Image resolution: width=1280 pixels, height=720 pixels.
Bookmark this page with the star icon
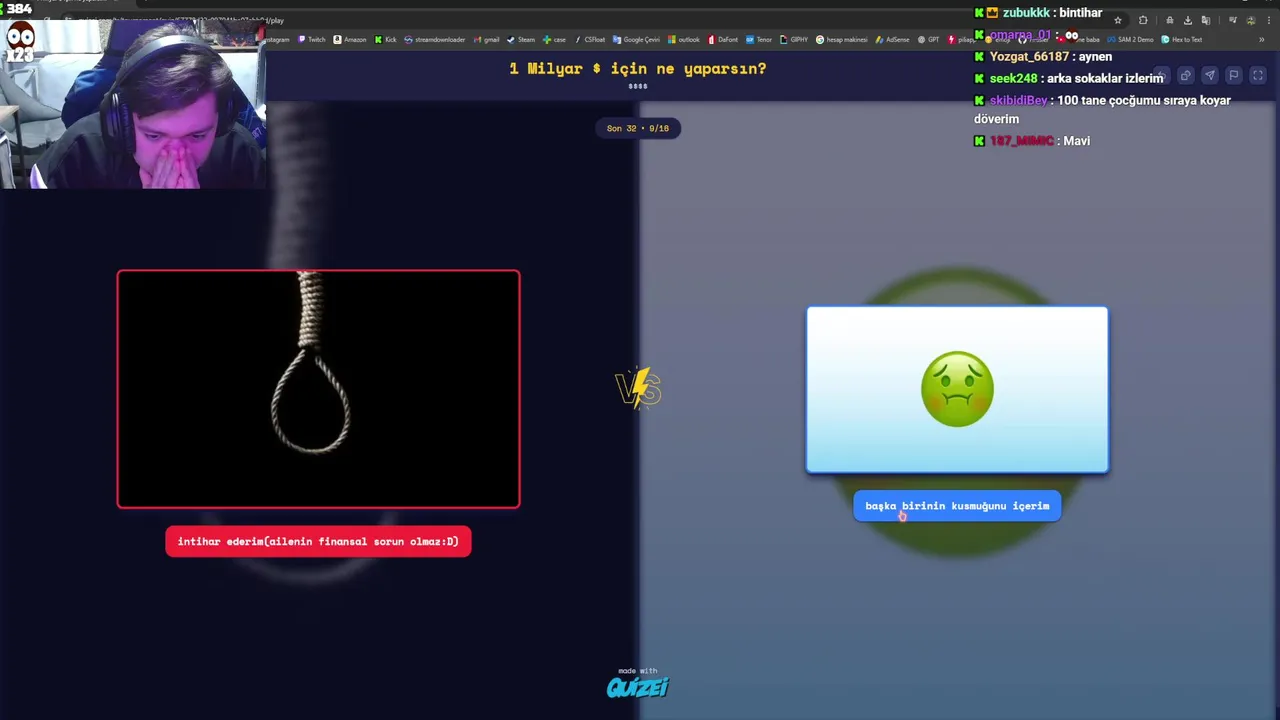click(1117, 20)
